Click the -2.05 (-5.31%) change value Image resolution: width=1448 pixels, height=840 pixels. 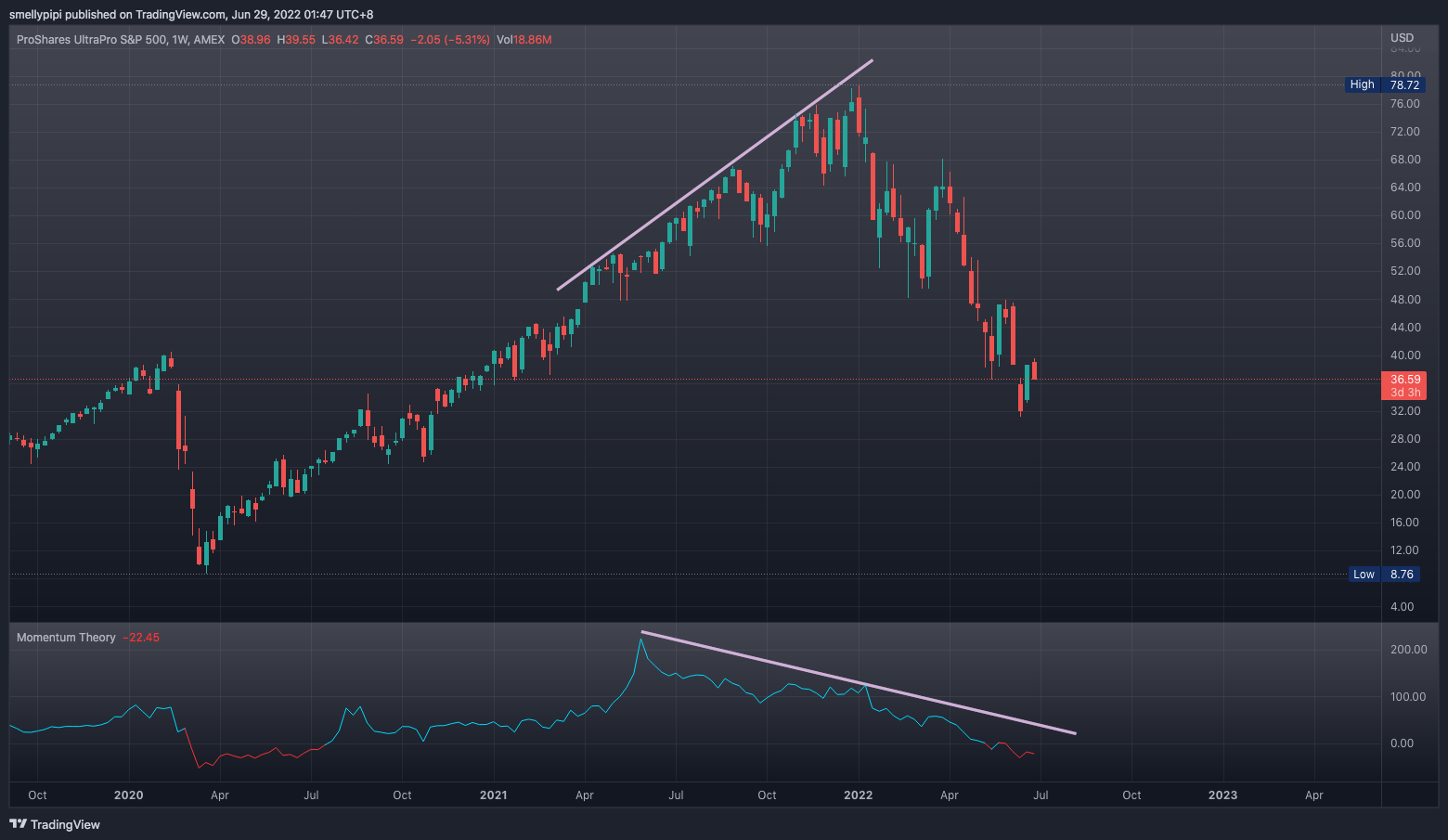click(450, 40)
